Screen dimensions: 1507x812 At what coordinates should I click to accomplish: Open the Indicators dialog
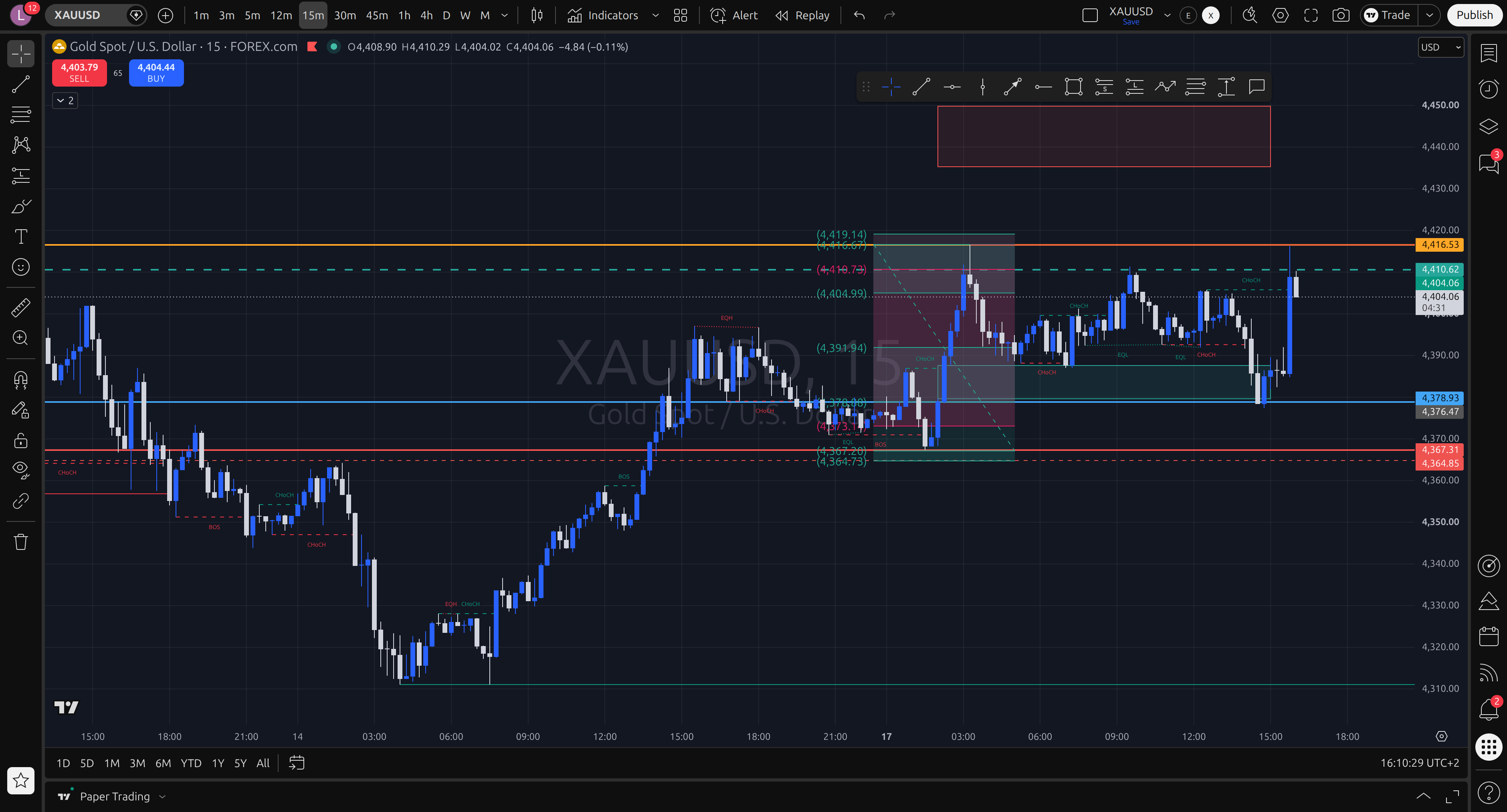[x=603, y=15]
